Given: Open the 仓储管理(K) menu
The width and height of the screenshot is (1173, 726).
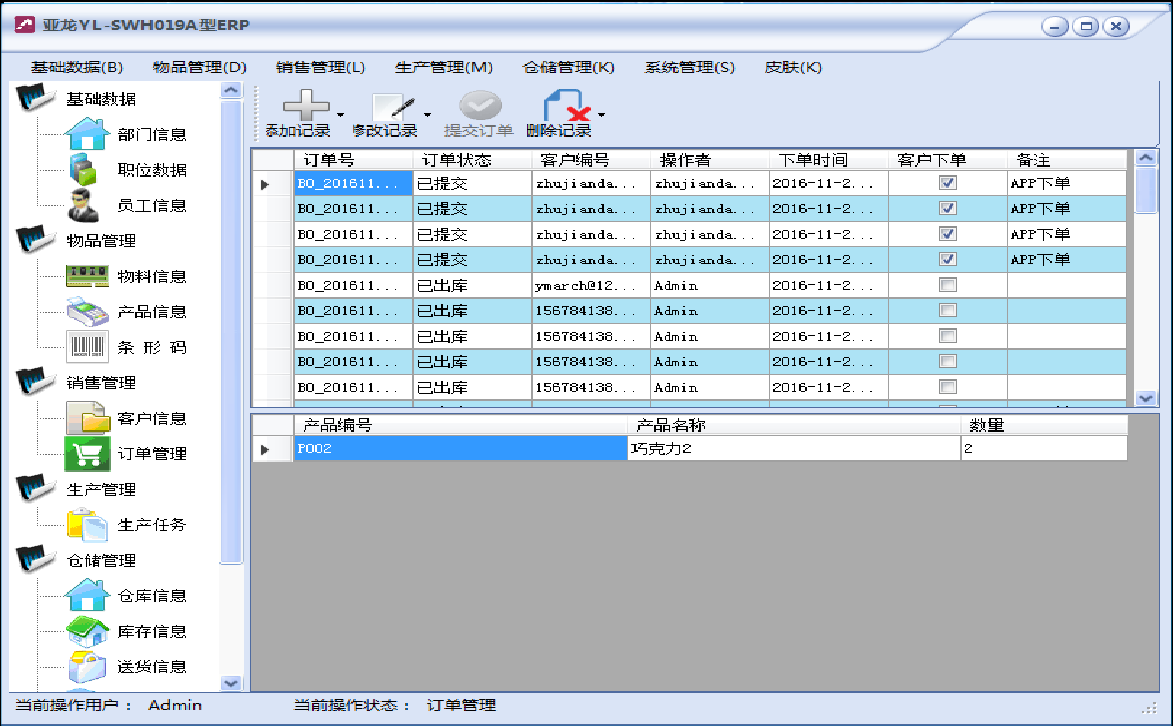Looking at the screenshot, I should click(x=569, y=67).
